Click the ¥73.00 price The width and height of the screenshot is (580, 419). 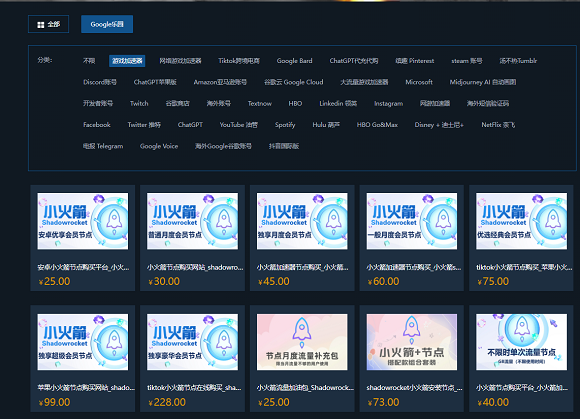[x=383, y=402]
